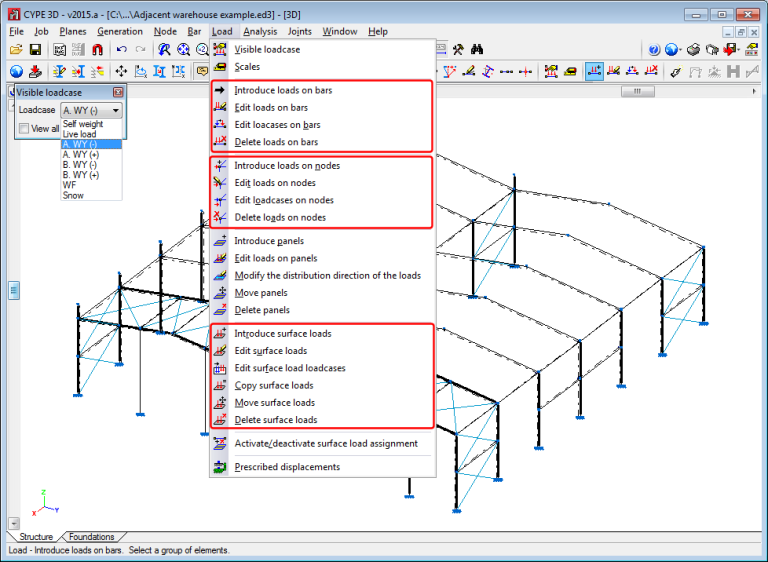The height and width of the screenshot is (562, 768).
Task: Close the Visible loadcase panel
Action: [118, 92]
